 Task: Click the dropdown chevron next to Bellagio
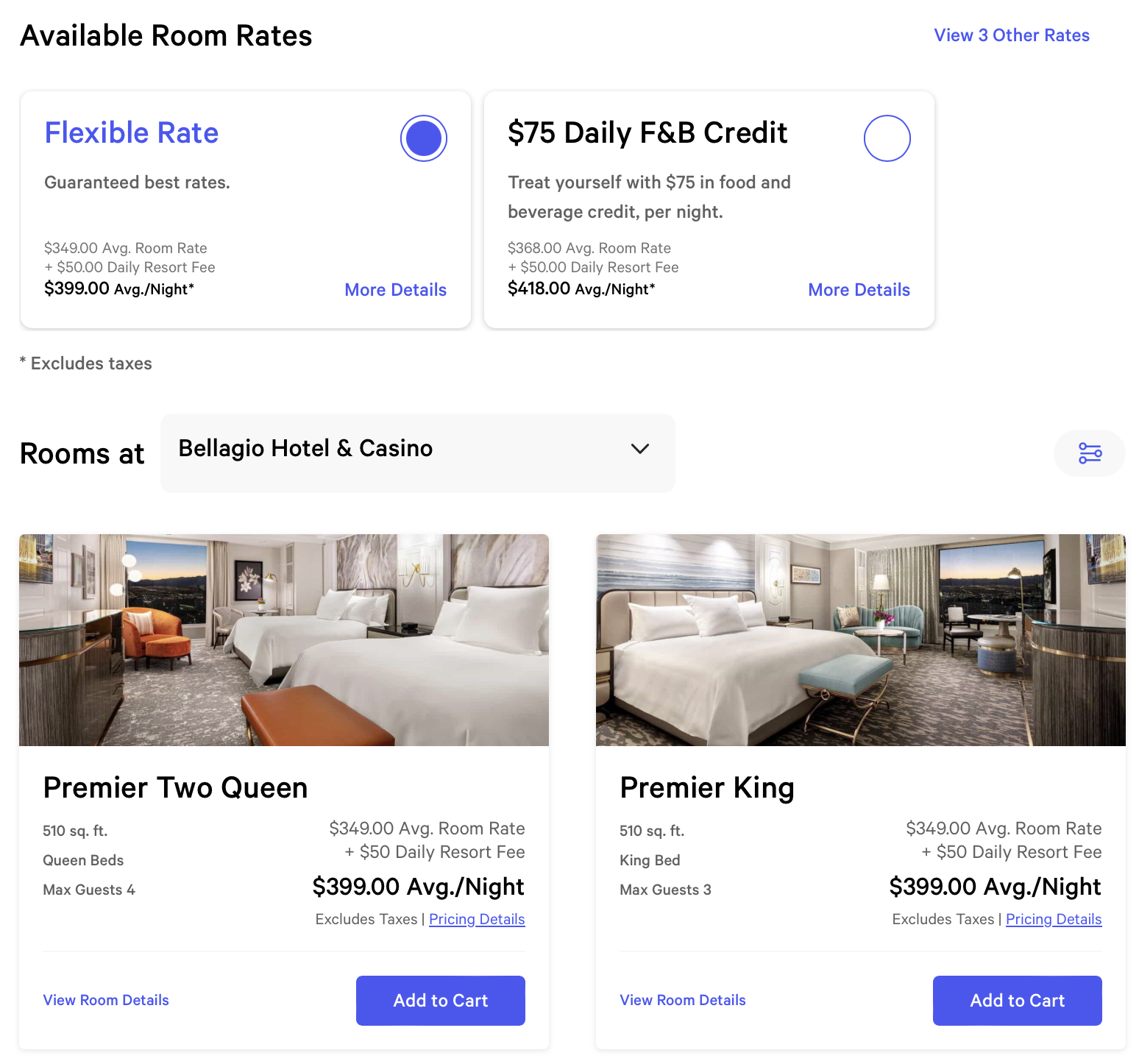pyautogui.click(x=640, y=449)
